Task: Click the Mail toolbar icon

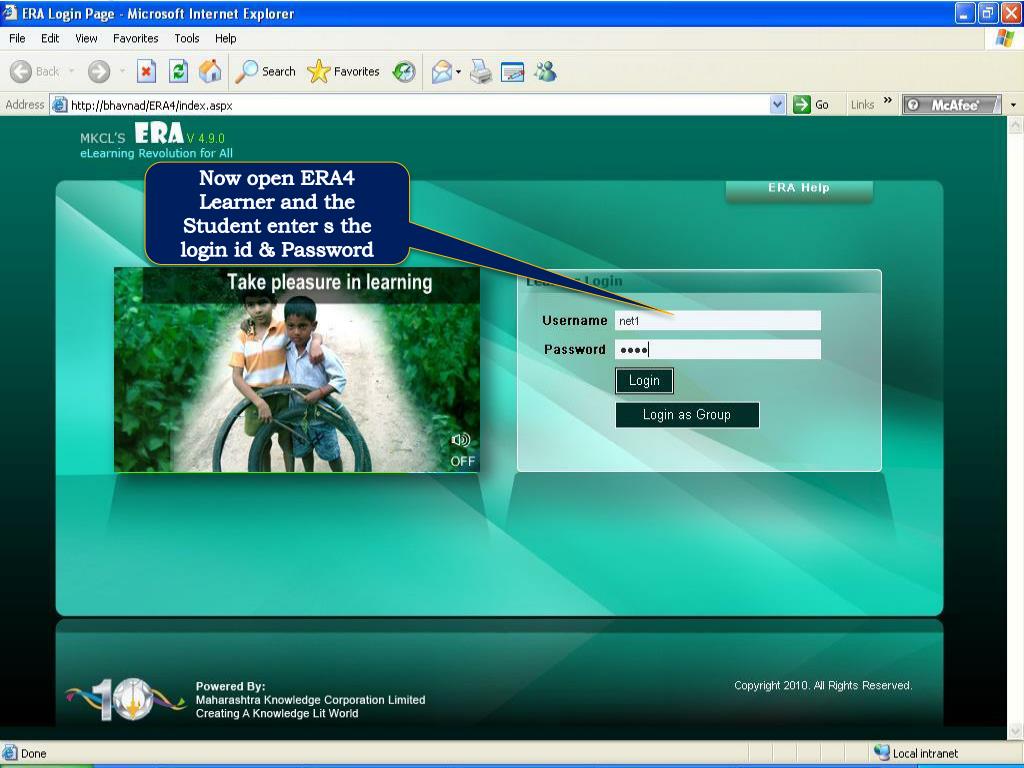Action: (441, 71)
